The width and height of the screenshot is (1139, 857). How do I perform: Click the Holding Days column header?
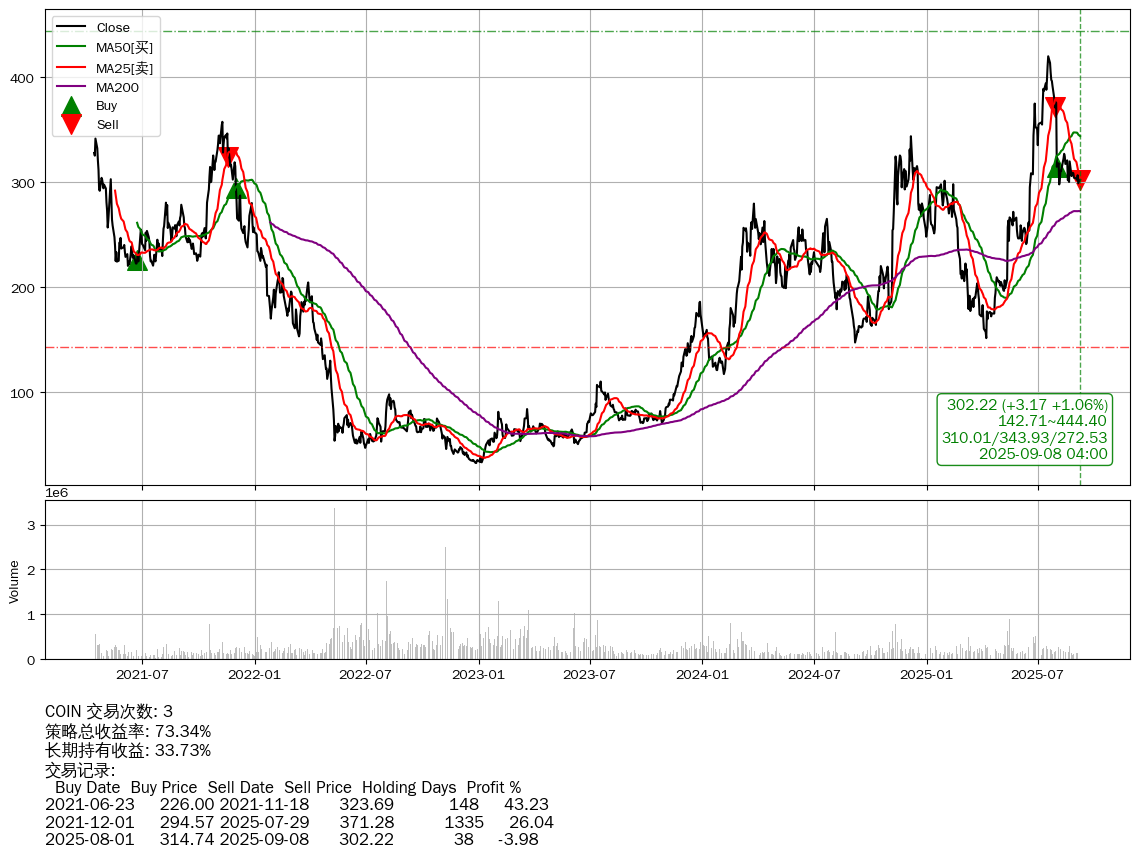(x=409, y=787)
